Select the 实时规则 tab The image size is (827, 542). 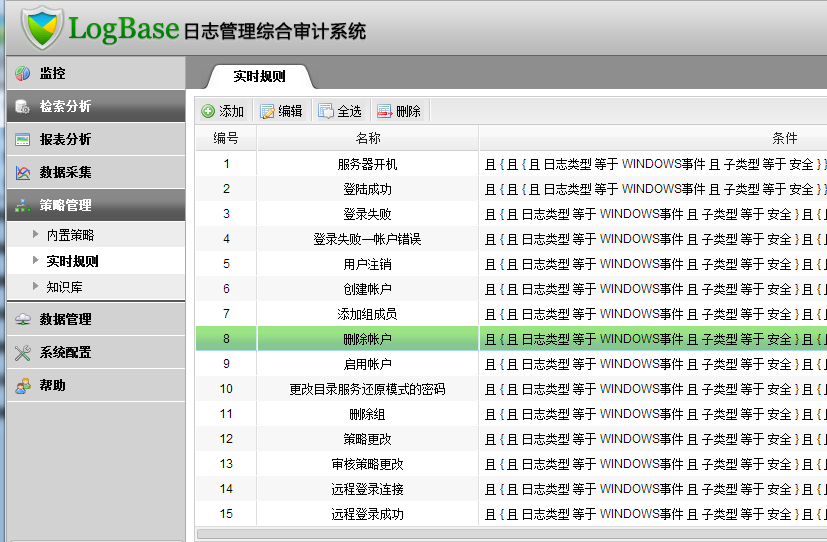point(259,77)
